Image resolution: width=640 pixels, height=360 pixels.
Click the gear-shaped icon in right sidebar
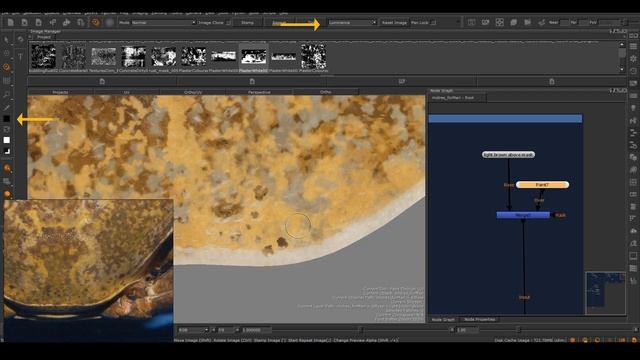point(633,59)
